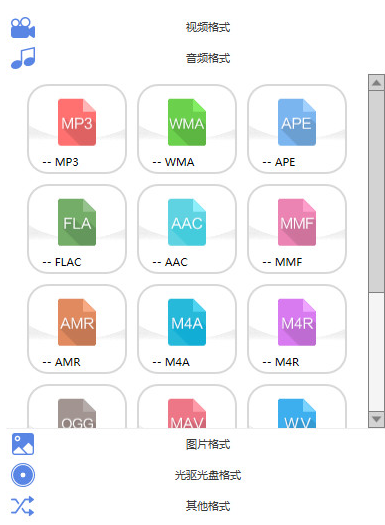Click the '-- M4A' label
The height and width of the screenshot is (525, 385).
click(x=171, y=362)
